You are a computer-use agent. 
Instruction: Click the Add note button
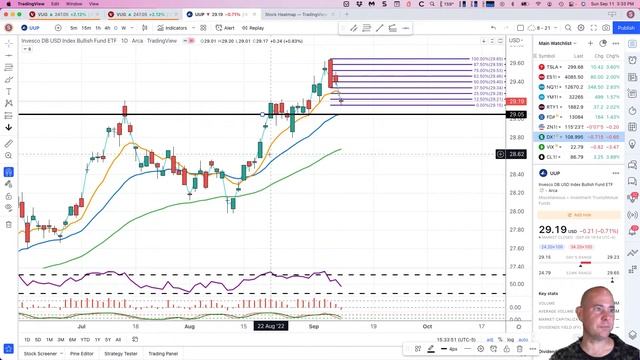point(579,215)
